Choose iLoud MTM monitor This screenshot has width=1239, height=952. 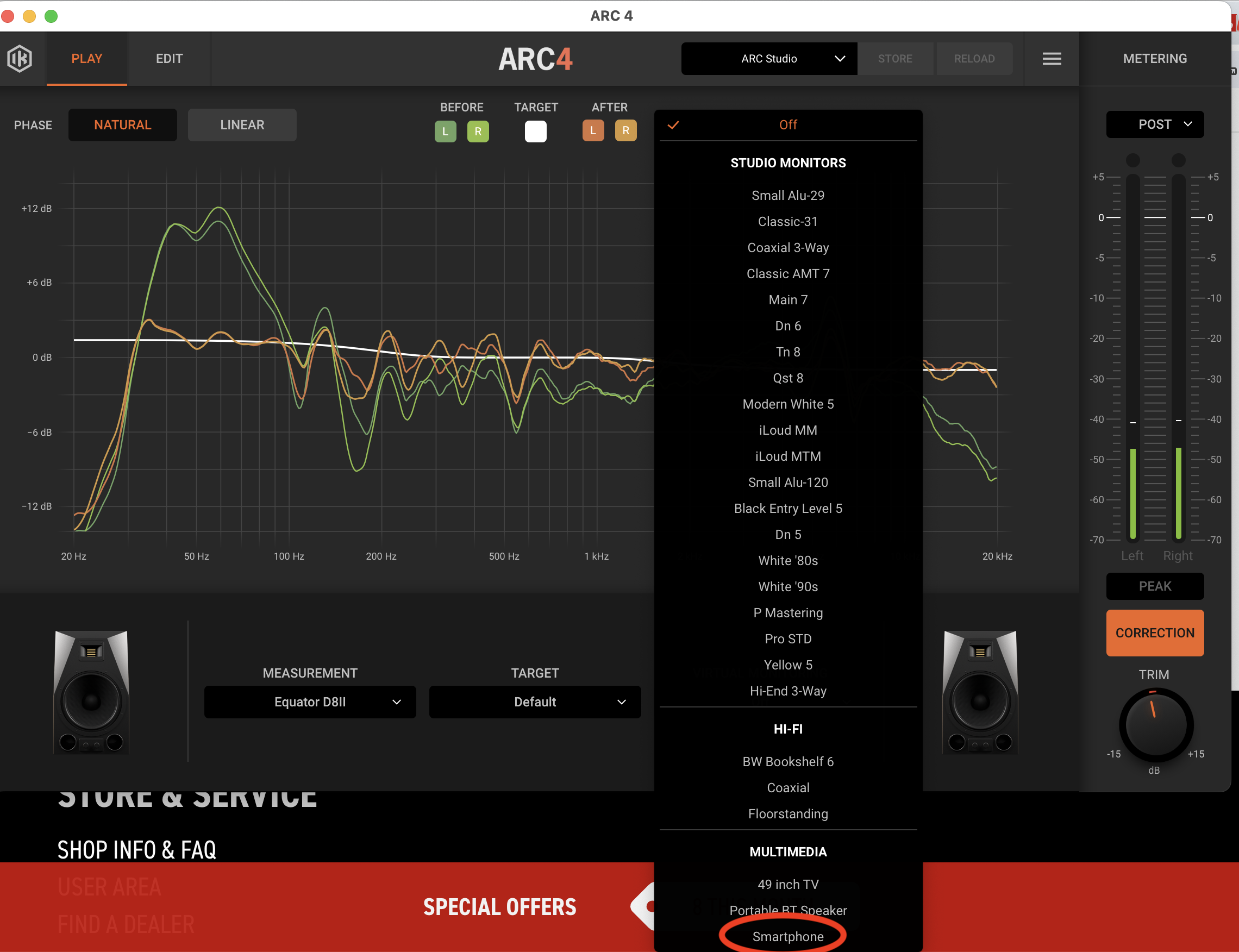788,456
